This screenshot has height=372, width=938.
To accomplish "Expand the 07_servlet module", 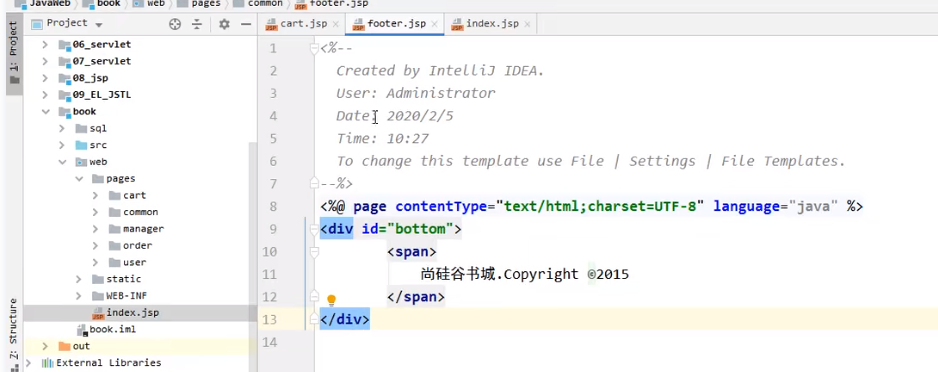I will pos(45,61).
